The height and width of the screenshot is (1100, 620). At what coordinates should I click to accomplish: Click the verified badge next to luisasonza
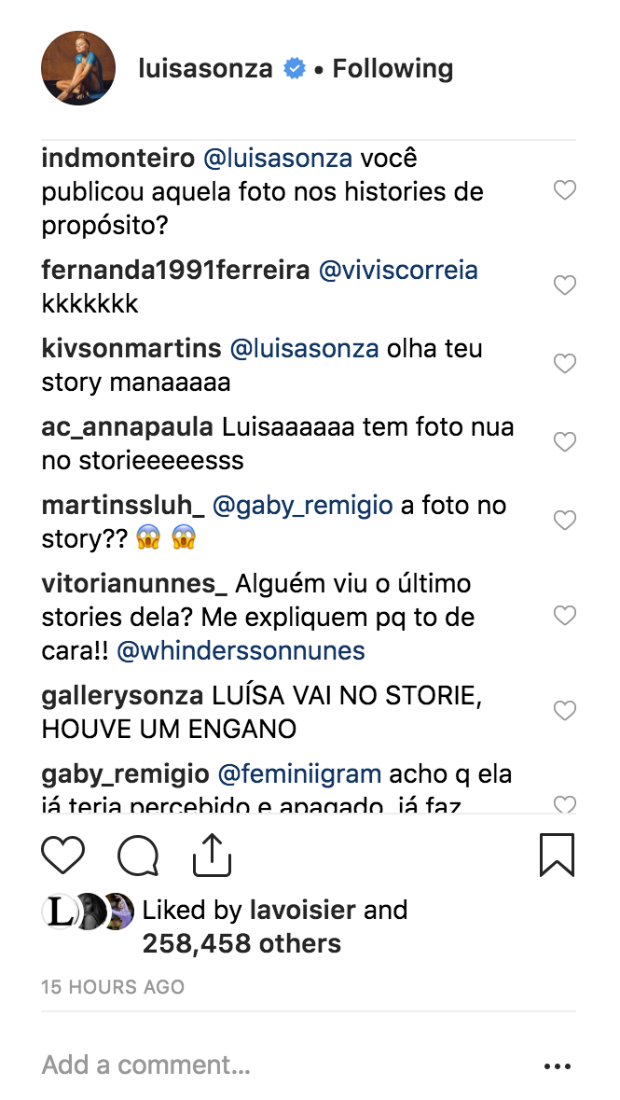tap(294, 69)
